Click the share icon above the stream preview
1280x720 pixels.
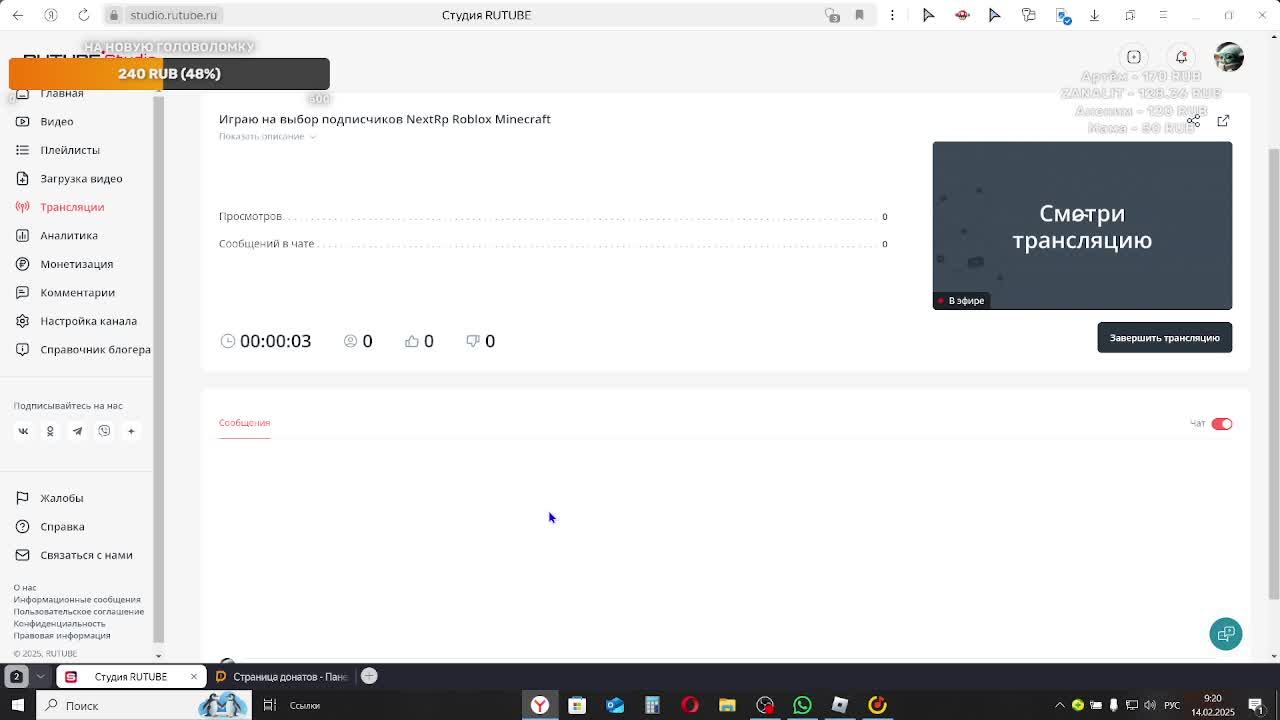pyautogui.click(x=1193, y=120)
